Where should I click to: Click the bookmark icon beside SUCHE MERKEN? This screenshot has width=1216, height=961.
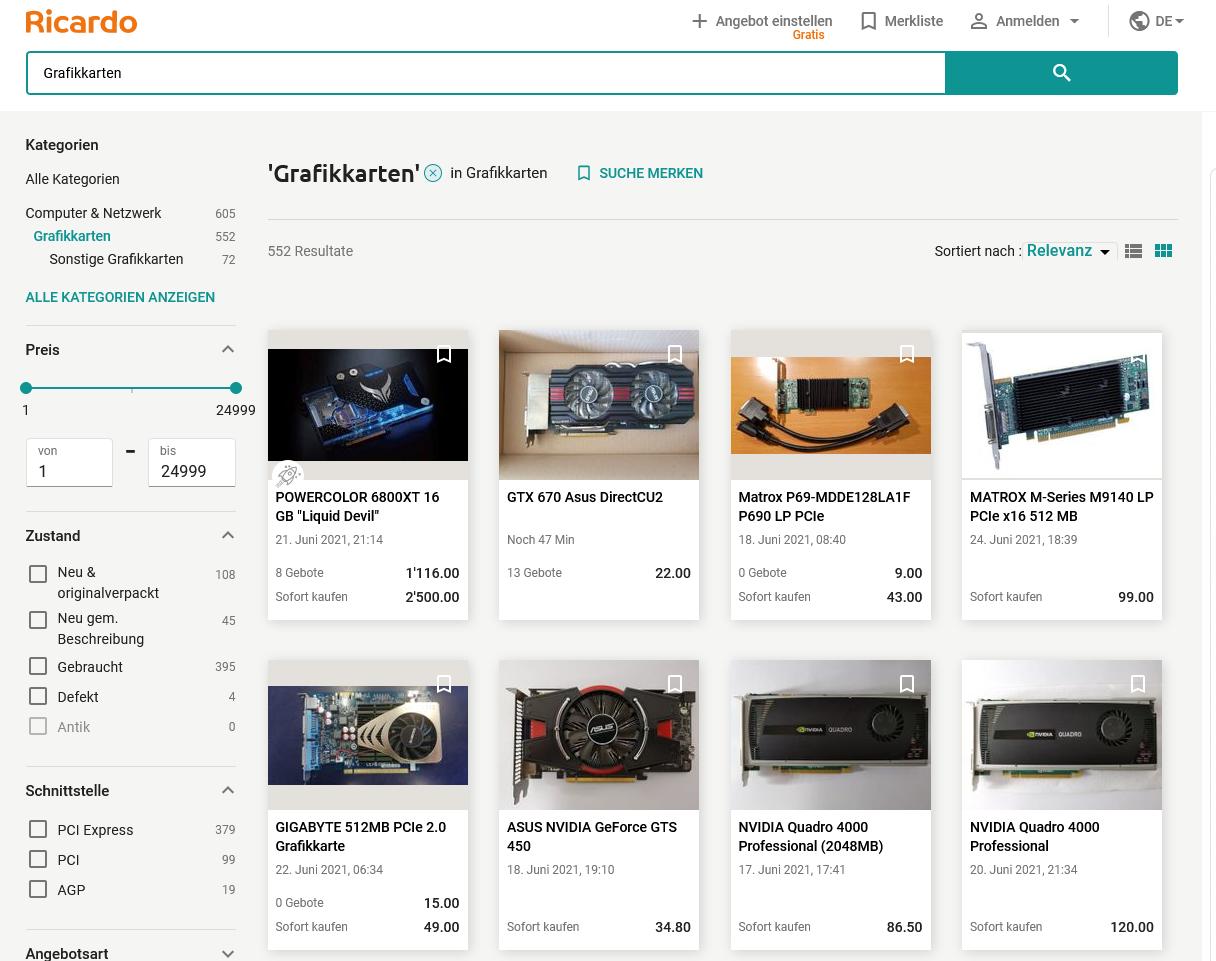click(x=584, y=173)
